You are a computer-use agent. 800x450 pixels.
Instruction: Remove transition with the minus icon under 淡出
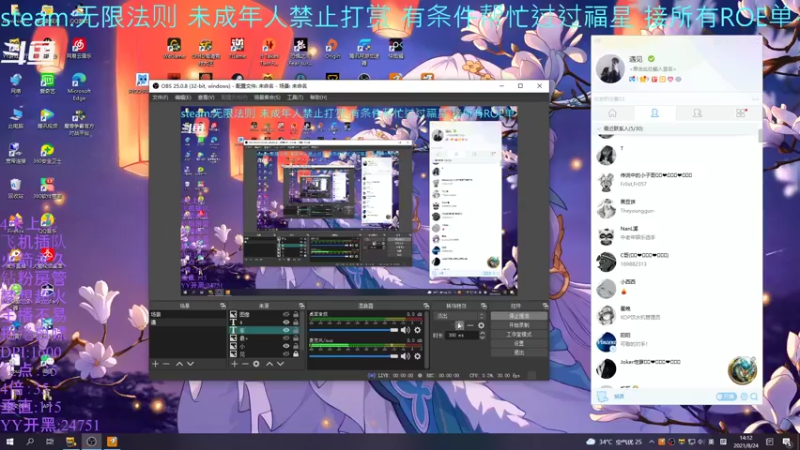pos(470,325)
